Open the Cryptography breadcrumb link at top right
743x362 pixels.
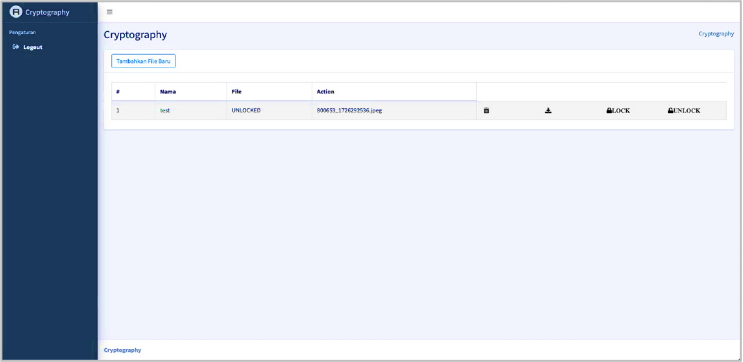click(x=716, y=34)
